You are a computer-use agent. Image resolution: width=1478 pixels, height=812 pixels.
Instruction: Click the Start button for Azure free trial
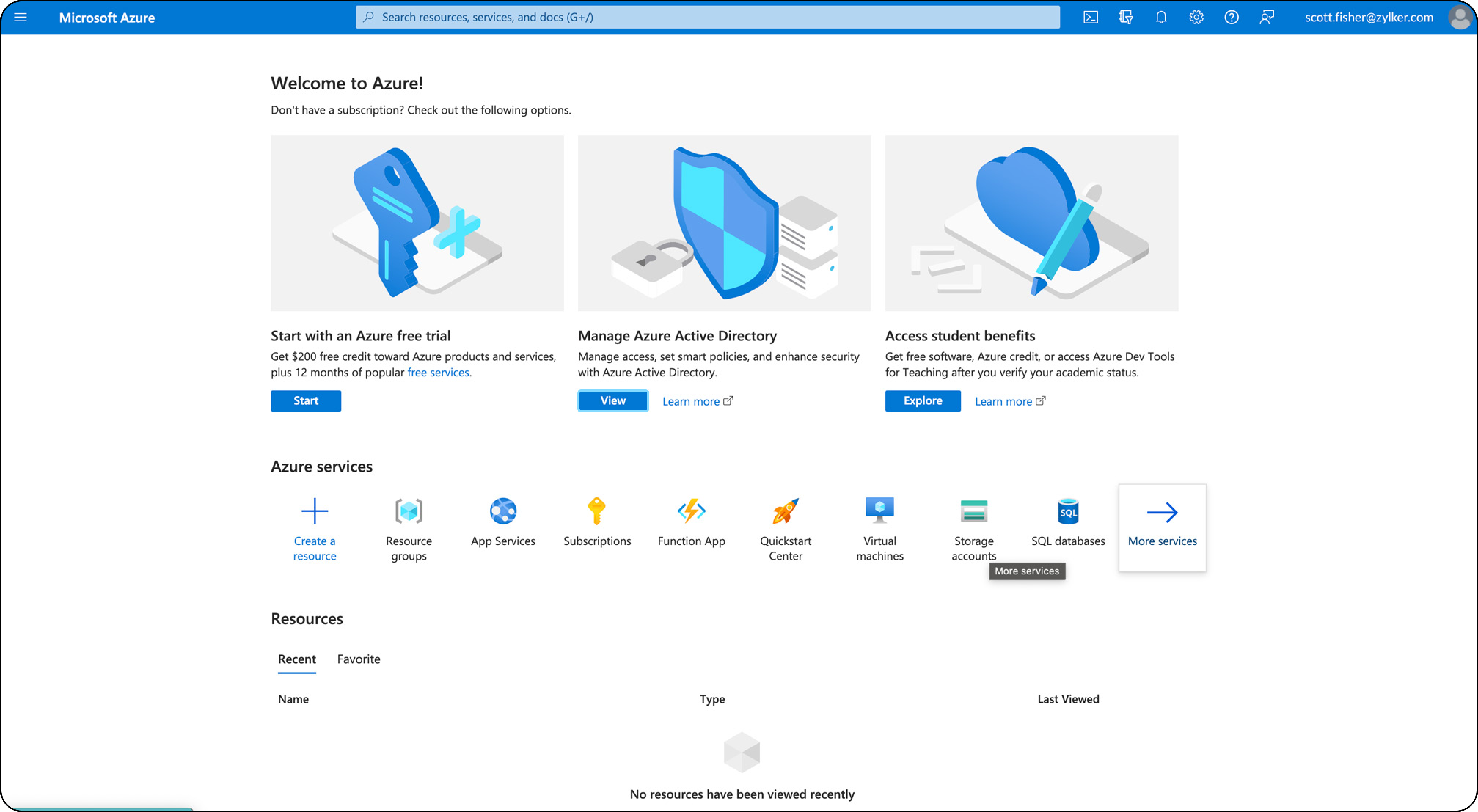306,400
